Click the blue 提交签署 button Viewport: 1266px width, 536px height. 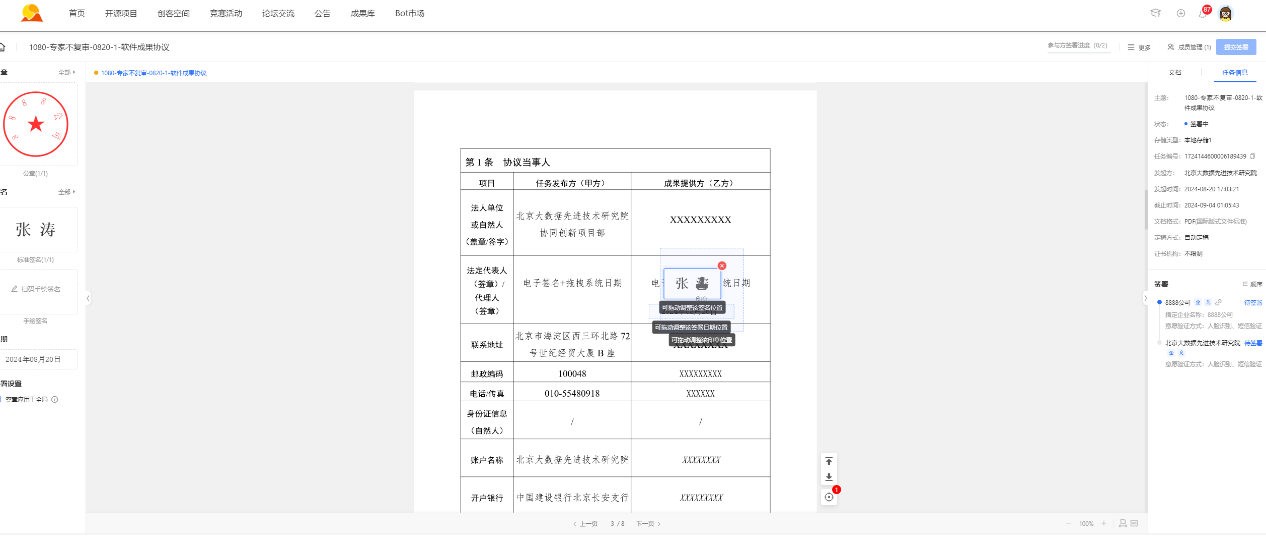coord(1236,47)
